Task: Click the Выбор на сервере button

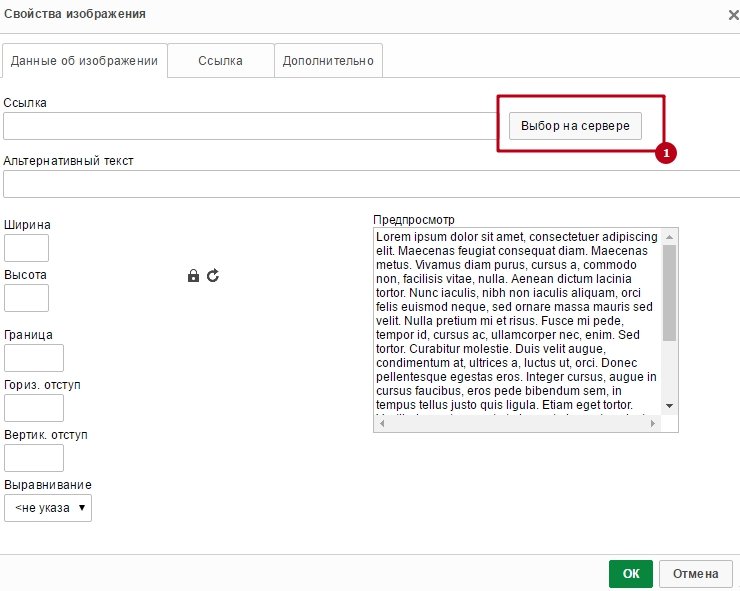Action: coord(575,126)
